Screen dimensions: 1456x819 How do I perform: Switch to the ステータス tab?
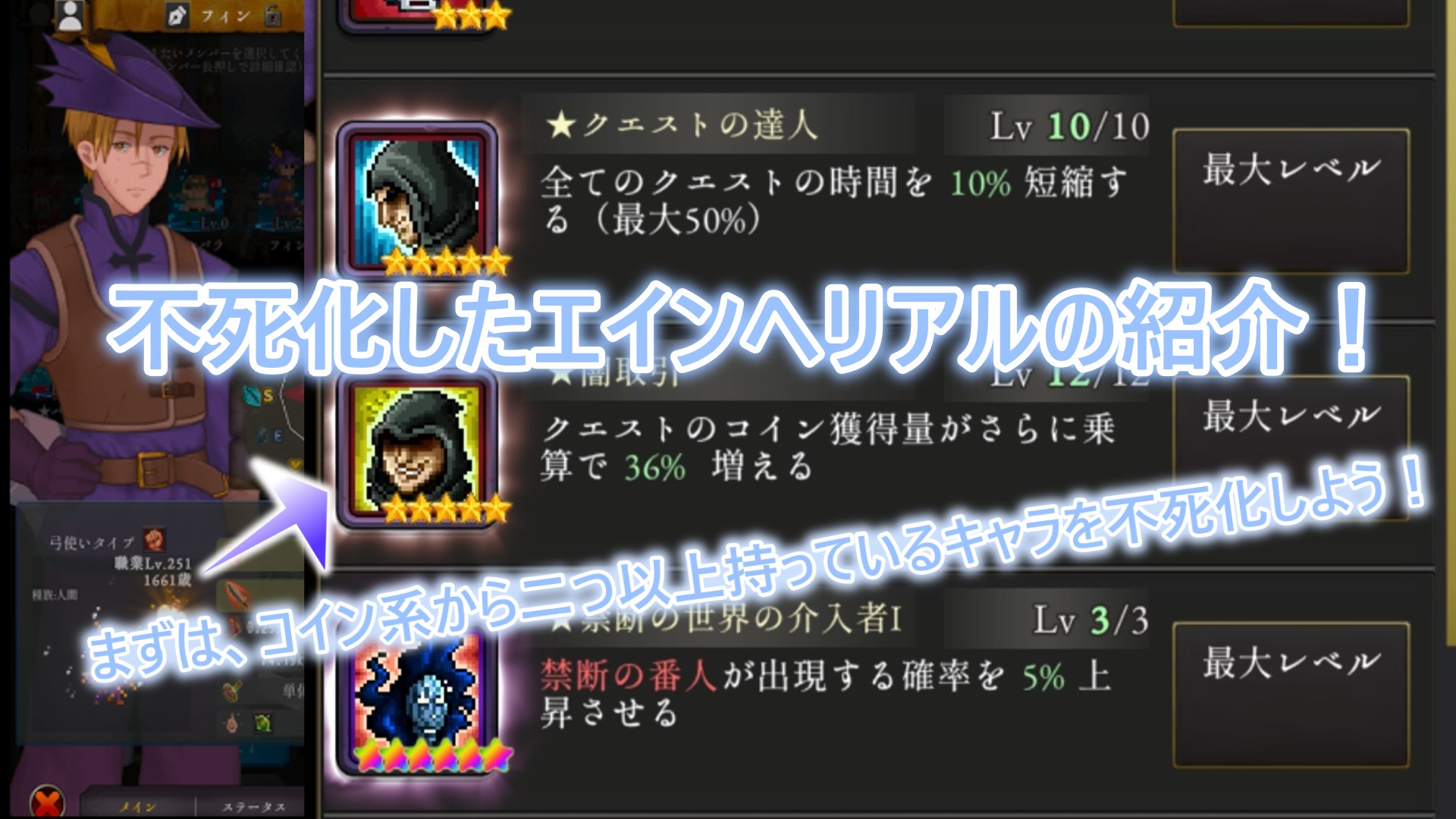[x=252, y=807]
